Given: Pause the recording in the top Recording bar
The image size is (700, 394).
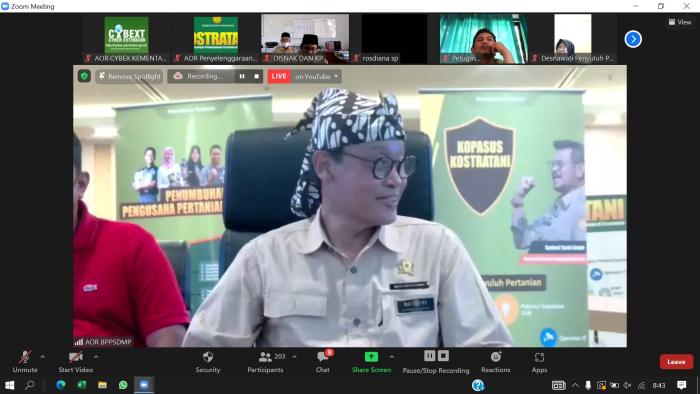Looking at the screenshot, I should [242, 76].
